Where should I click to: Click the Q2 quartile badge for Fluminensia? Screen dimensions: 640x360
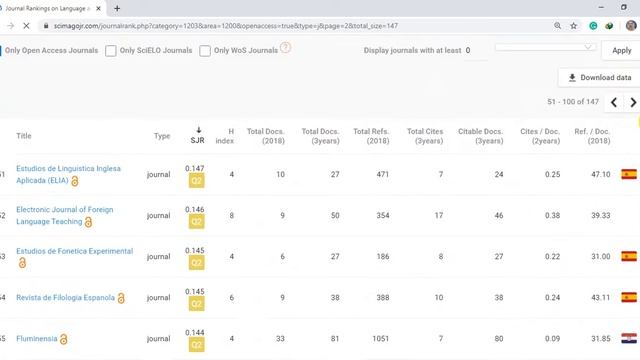(x=196, y=344)
